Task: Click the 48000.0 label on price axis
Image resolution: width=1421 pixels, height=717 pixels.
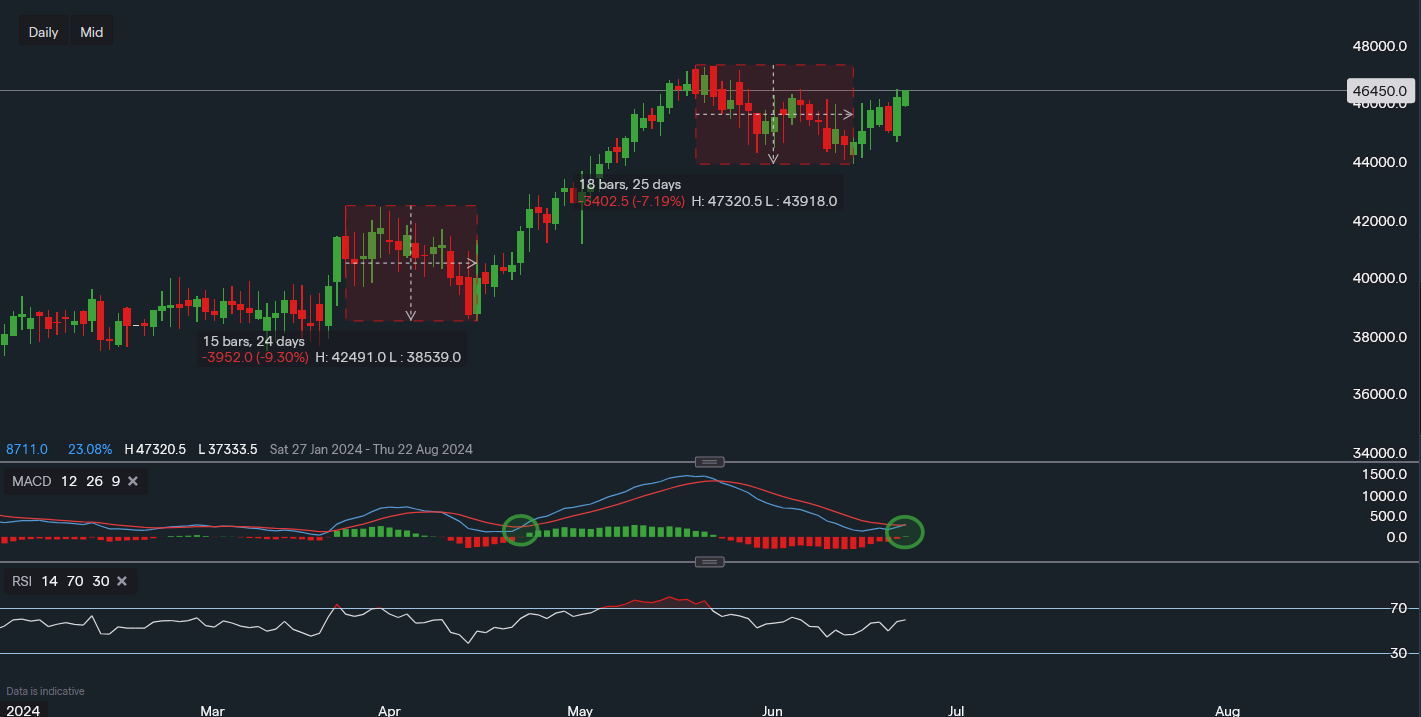Action: tap(1379, 46)
